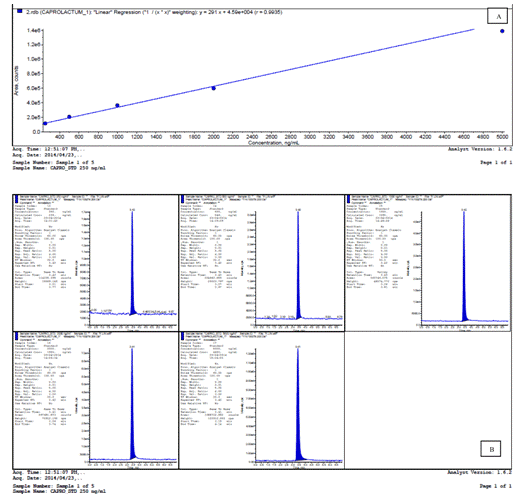Click the blue marker heading the top-middle chromatogram panel
The width and height of the screenshot is (525, 500).
pyautogui.click(x=182, y=199)
